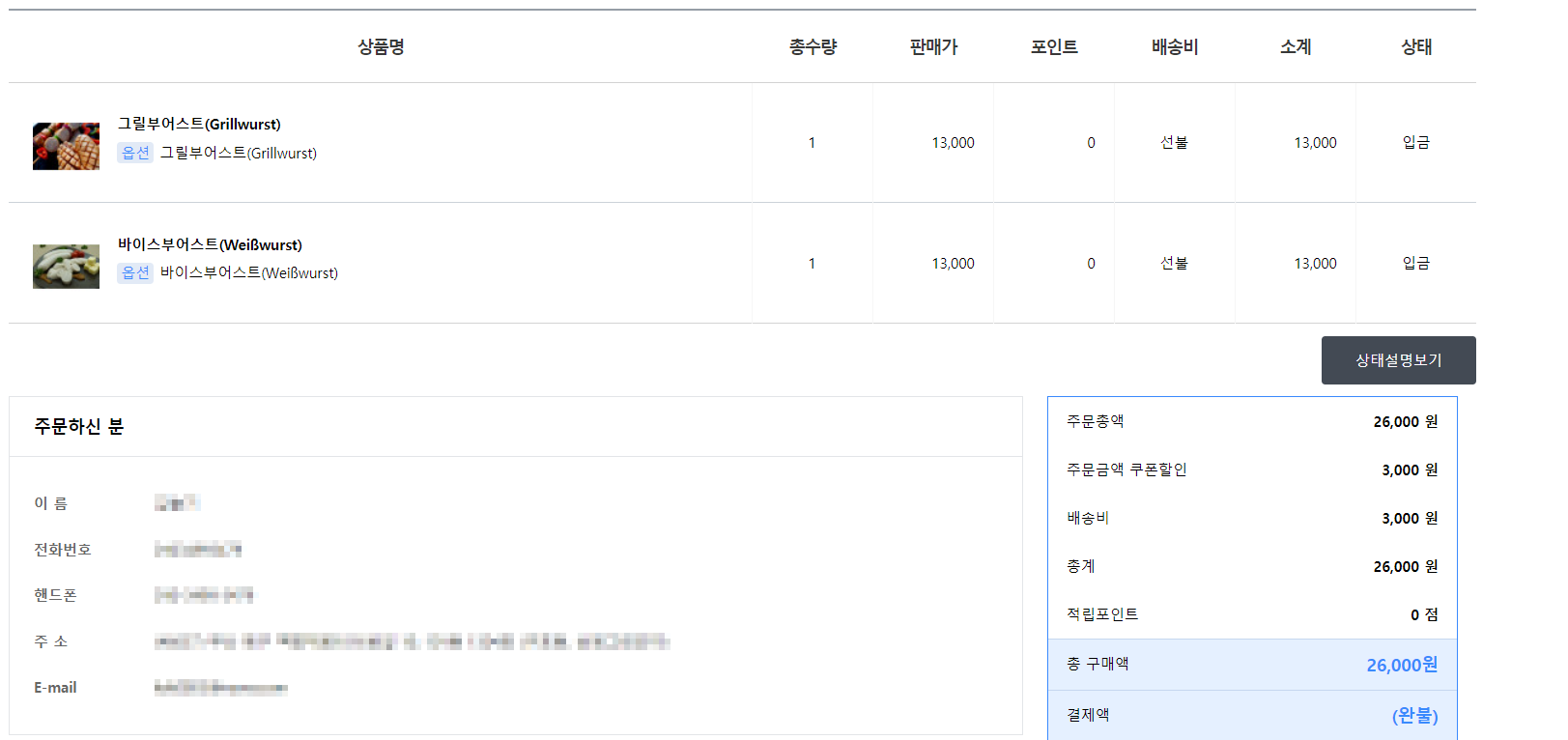Click the 상태 column header
Viewport: 1568px width, 740px height.
pyautogui.click(x=1416, y=46)
